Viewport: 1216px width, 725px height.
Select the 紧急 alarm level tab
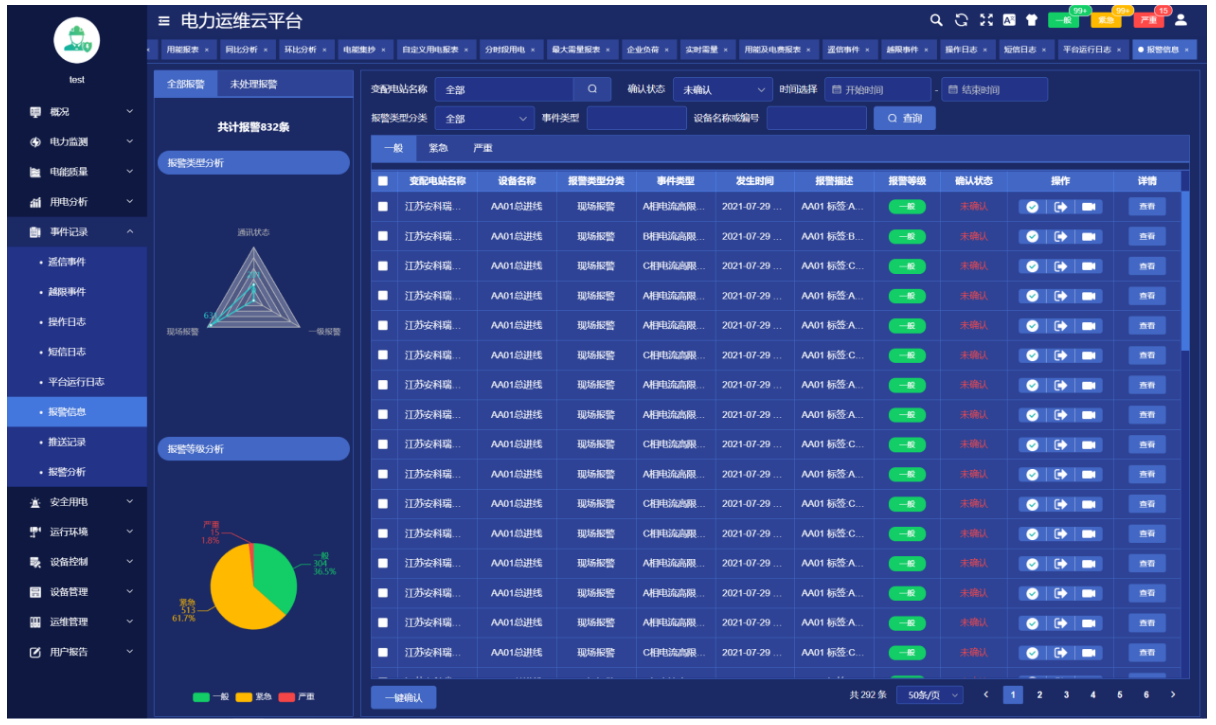[438, 148]
